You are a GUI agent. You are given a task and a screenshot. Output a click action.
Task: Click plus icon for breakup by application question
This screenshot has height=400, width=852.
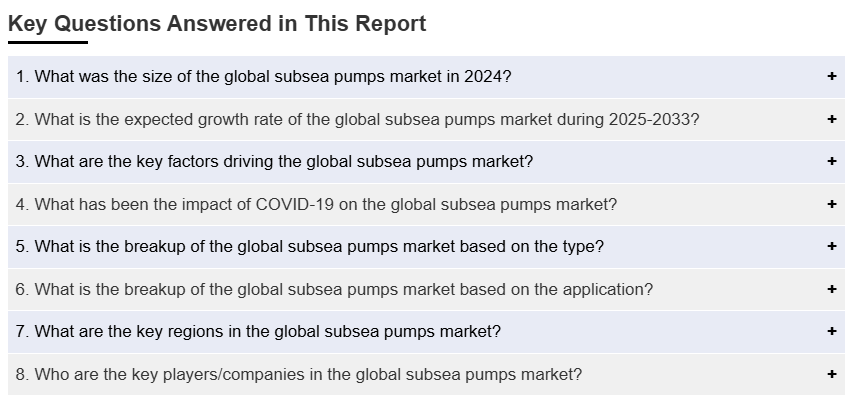click(x=831, y=290)
